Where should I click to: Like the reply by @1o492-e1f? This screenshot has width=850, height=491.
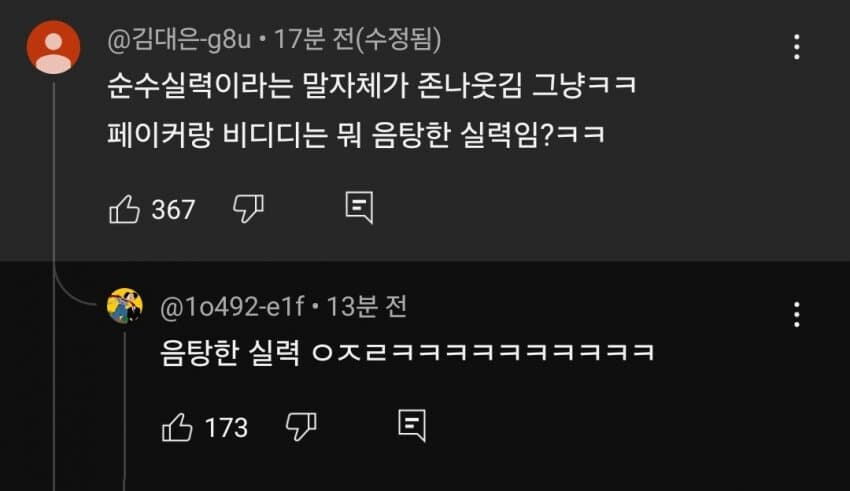[x=177, y=427]
